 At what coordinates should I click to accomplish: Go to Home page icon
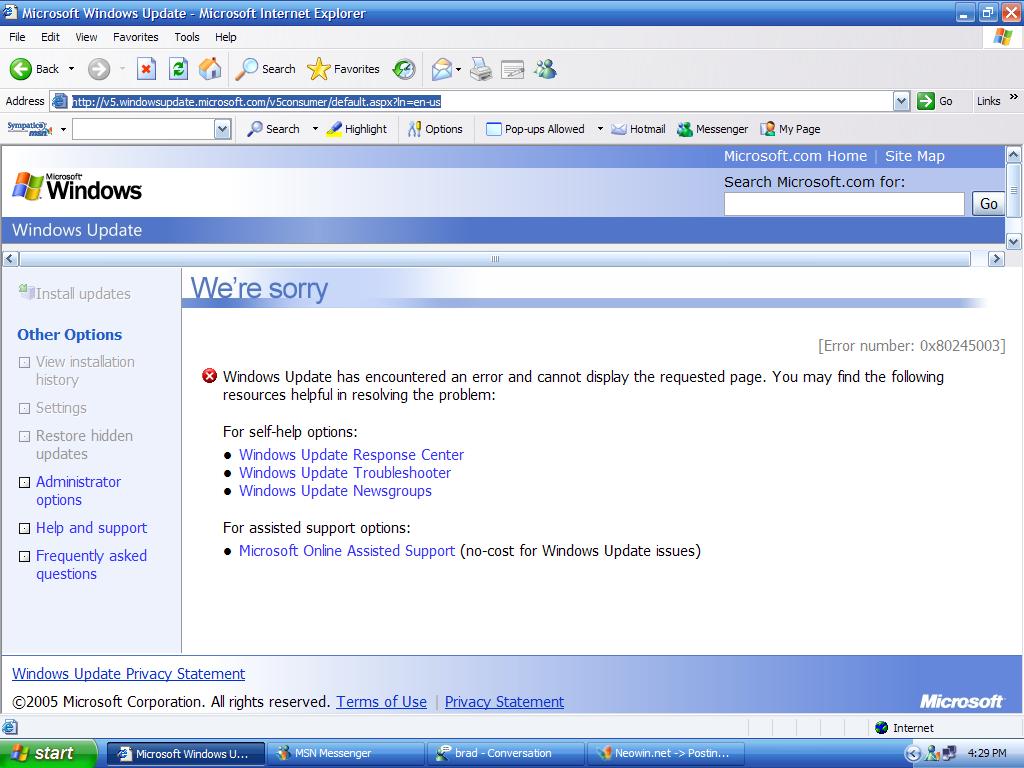pyautogui.click(x=210, y=69)
